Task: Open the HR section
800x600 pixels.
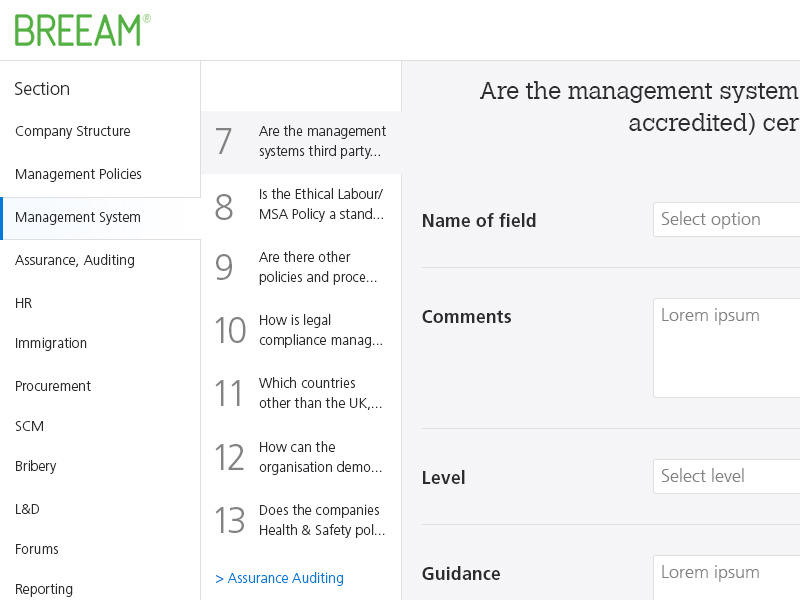Action: 23,303
